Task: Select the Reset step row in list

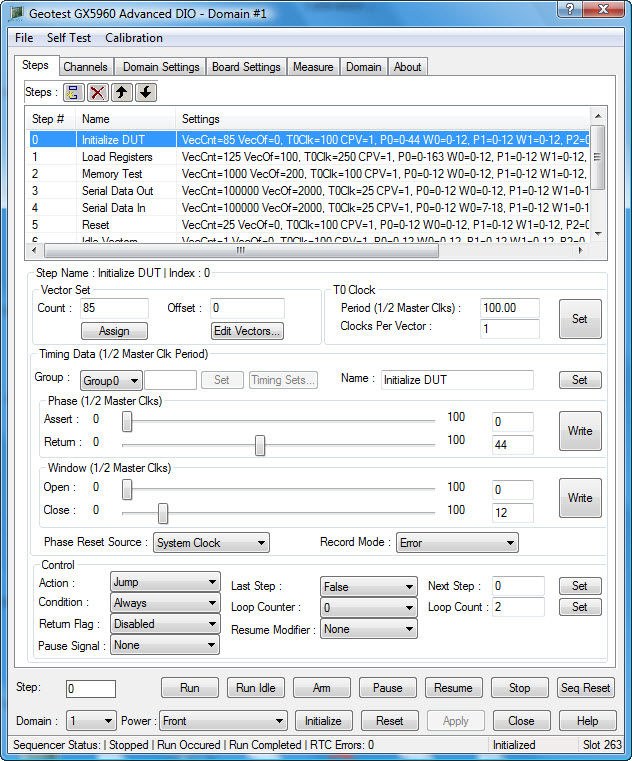Action: [309, 225]
